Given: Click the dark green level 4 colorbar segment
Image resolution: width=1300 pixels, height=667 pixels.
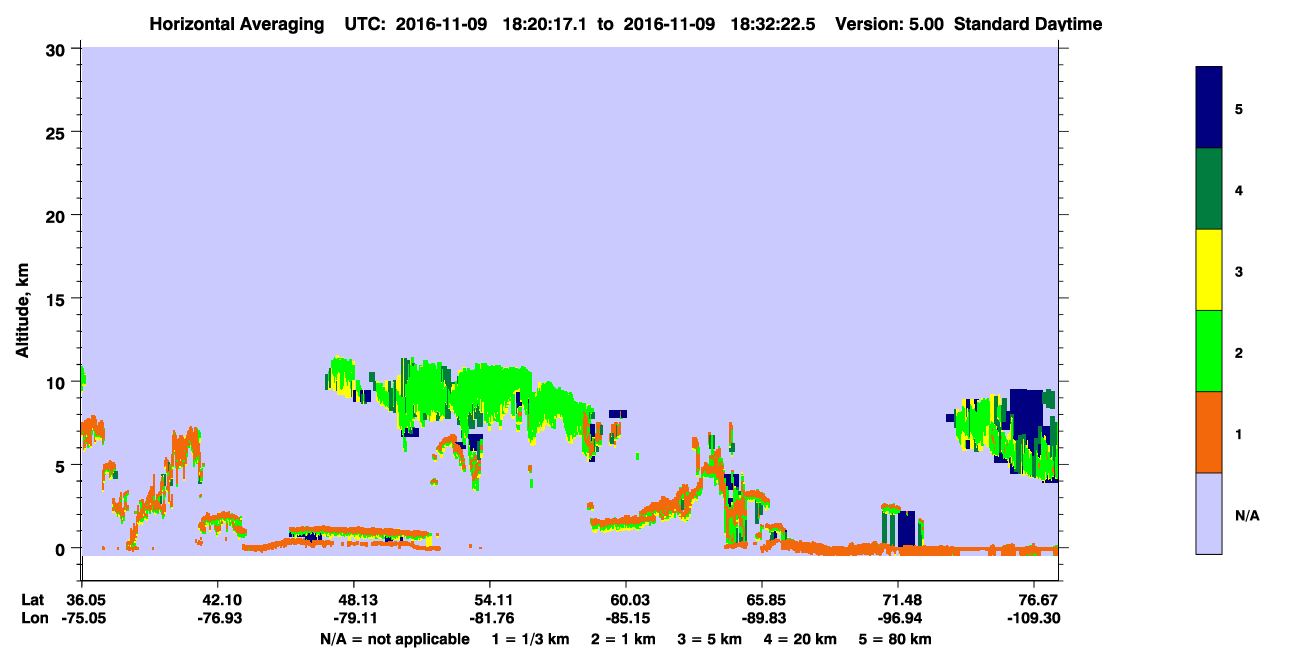Looking at the screenshot, I should click(x=1209, y=189).
